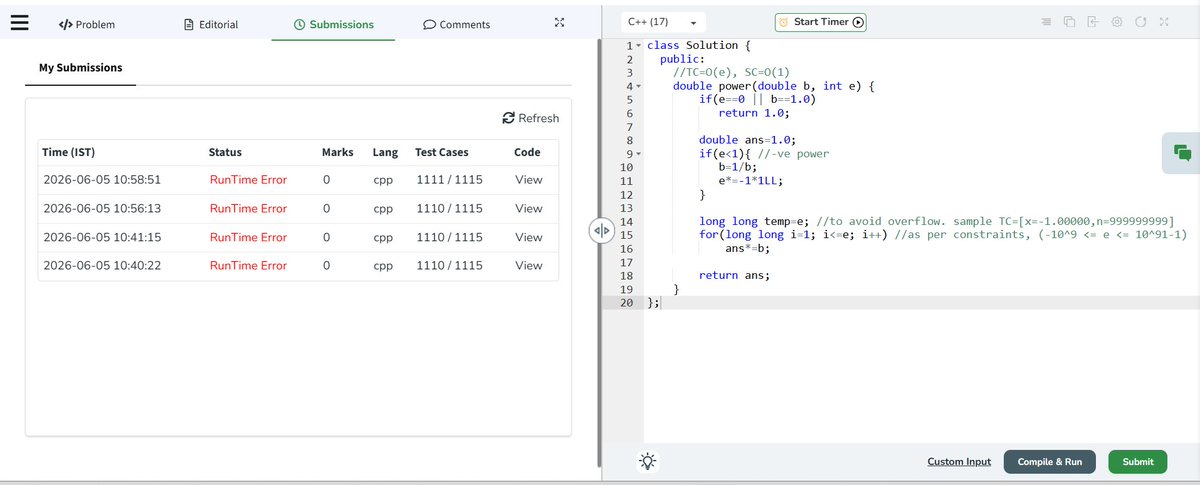View code for 10:56:13 submission
The width and height of the screenshot is (1200, 485).
click(528, 209)
